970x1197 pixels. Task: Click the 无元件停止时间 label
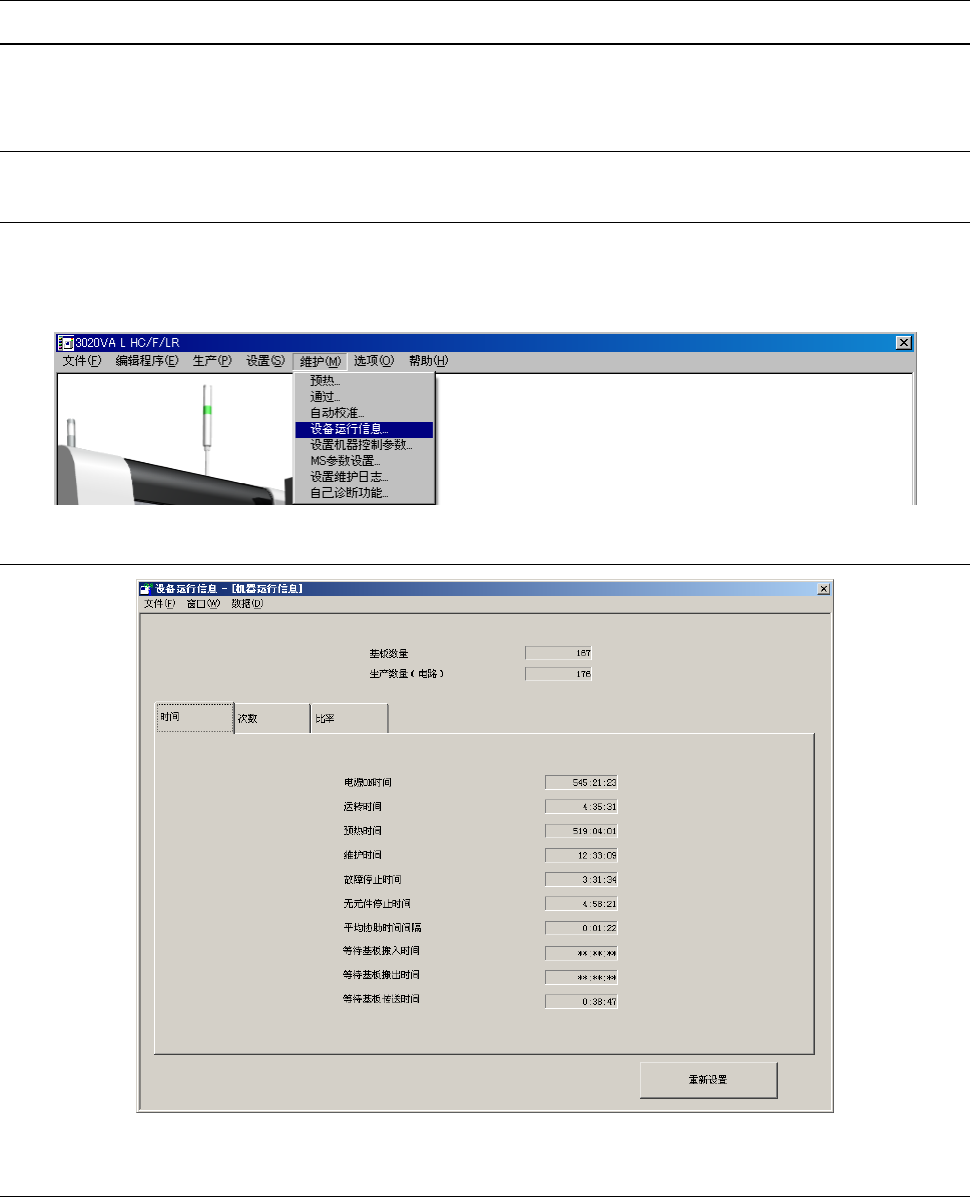pyautogui.click(x=377, y=904)
